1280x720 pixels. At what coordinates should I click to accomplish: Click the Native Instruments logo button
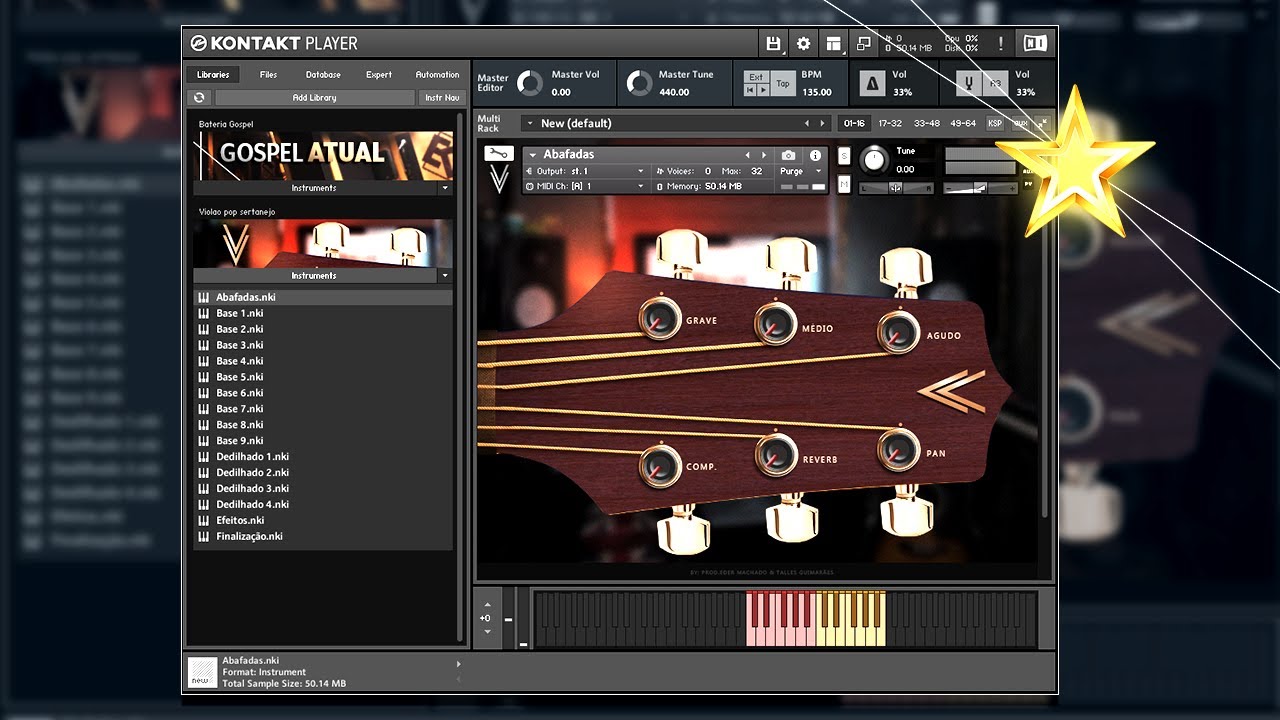(x=1034, y=43)
